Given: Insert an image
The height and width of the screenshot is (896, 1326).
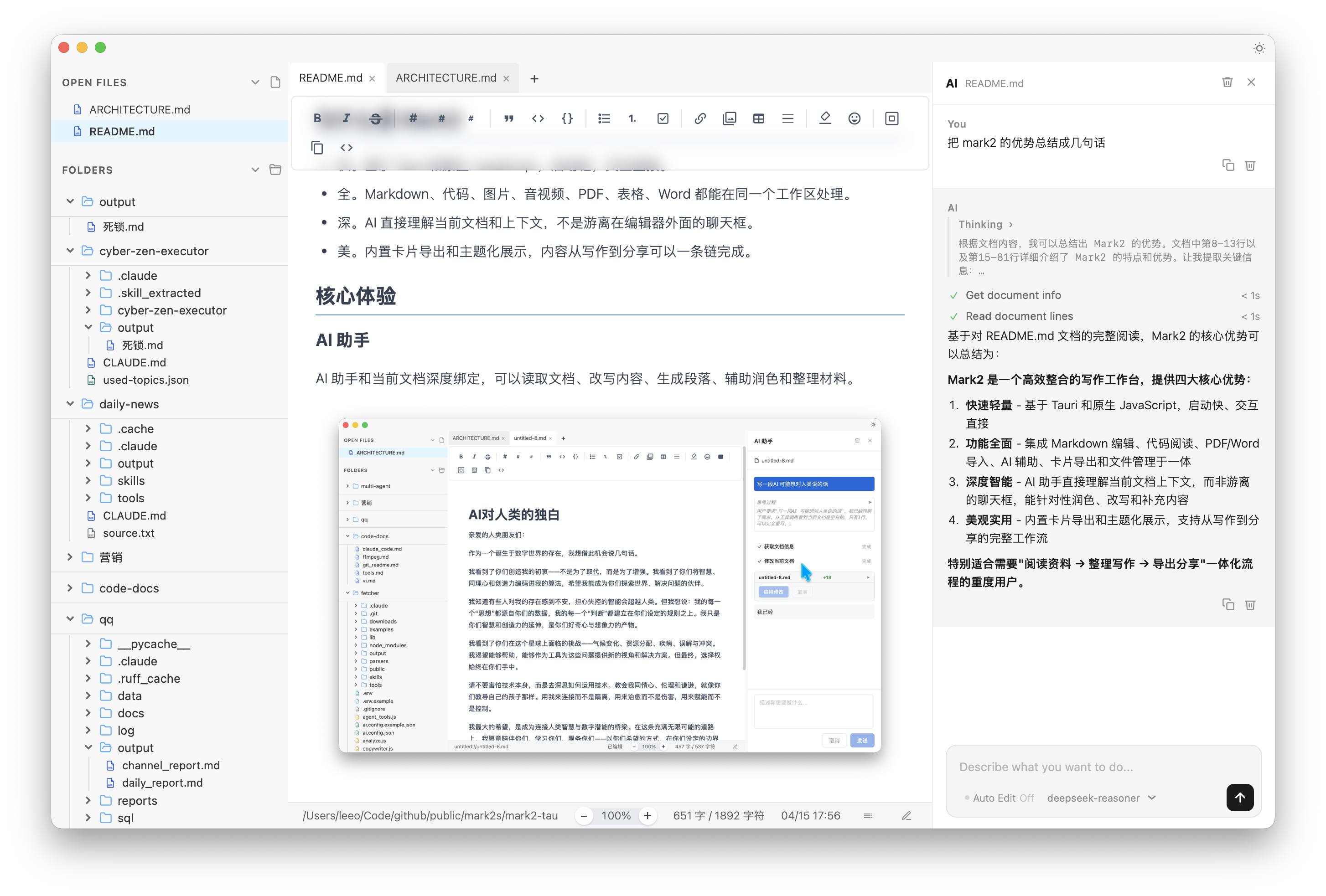Looking at the screenshot, I should click(729, 118).
